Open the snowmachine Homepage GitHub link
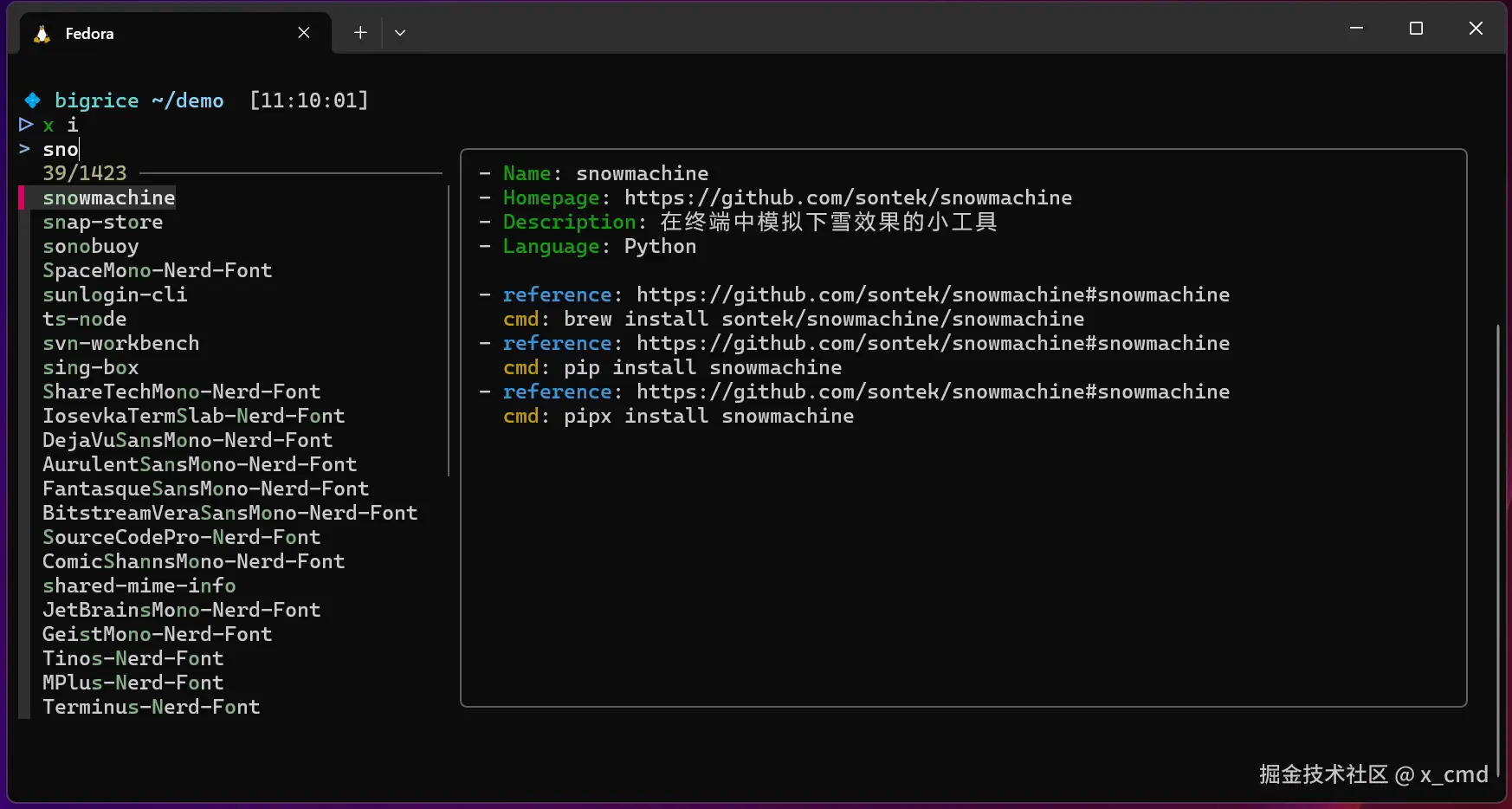The height and width of the screenshot is (809, 1512). pyautogui.click(x=848, y=198)
